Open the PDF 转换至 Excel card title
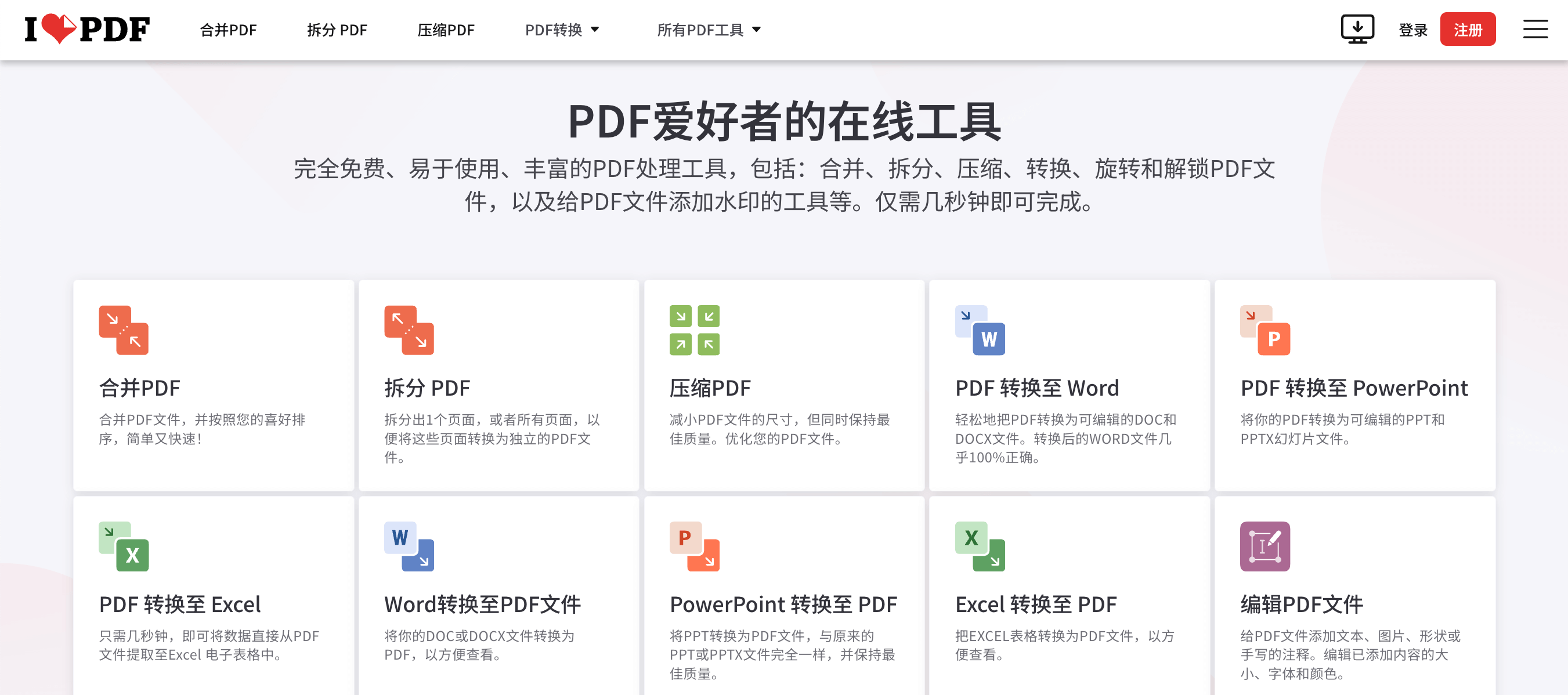The height and width of the screenshot is (695, 1568). pyautogui.click(x=179, y=604)
